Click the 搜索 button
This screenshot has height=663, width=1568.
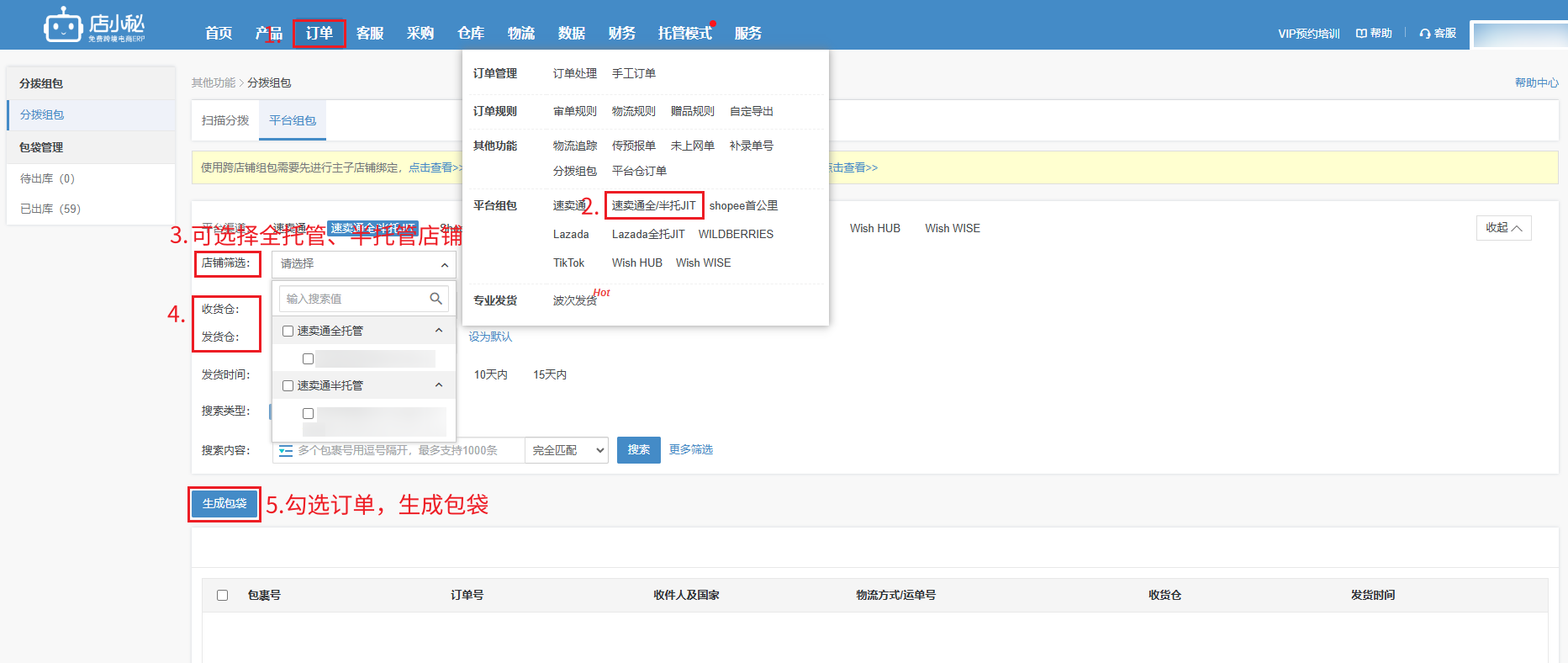pos(639,450)
